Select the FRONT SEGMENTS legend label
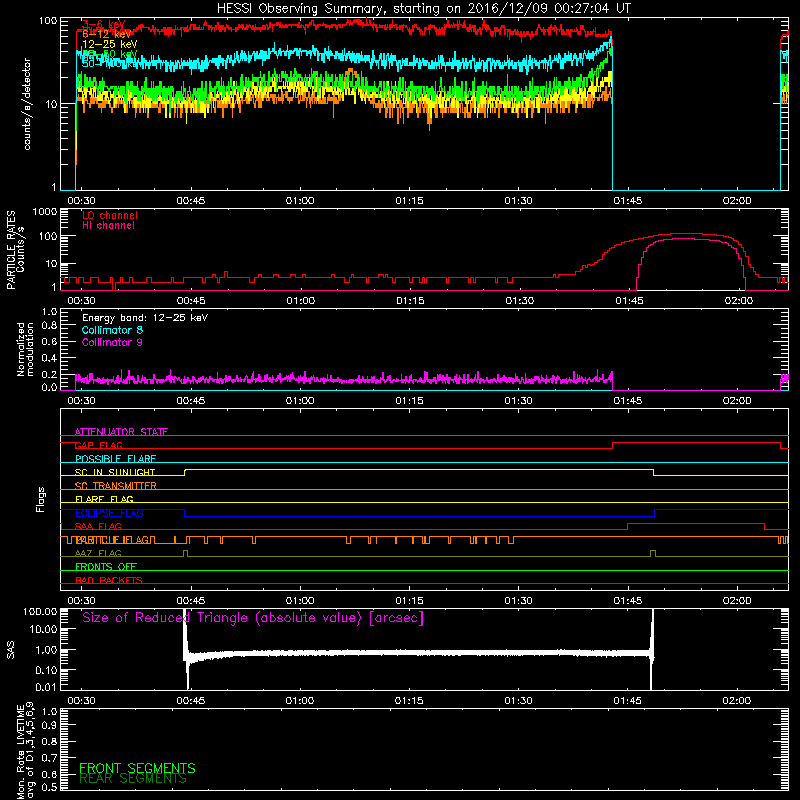Screen dimensions: 800x800 137,768
